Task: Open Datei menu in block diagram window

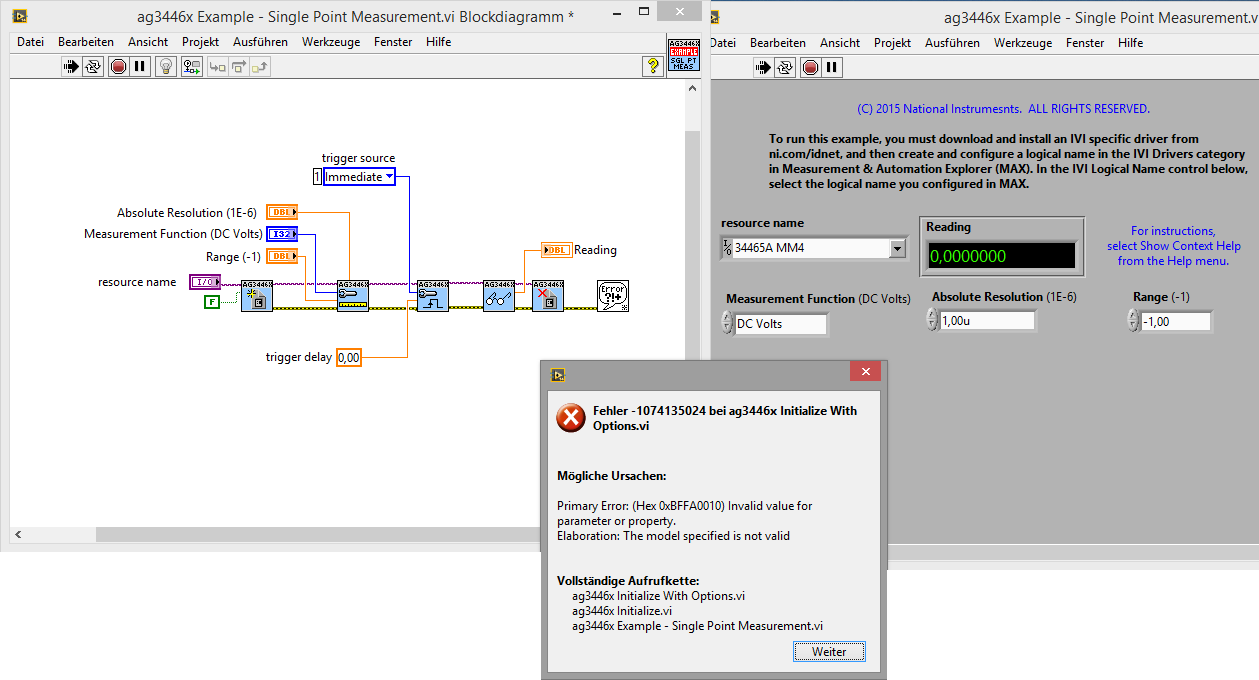Action: 31,42
